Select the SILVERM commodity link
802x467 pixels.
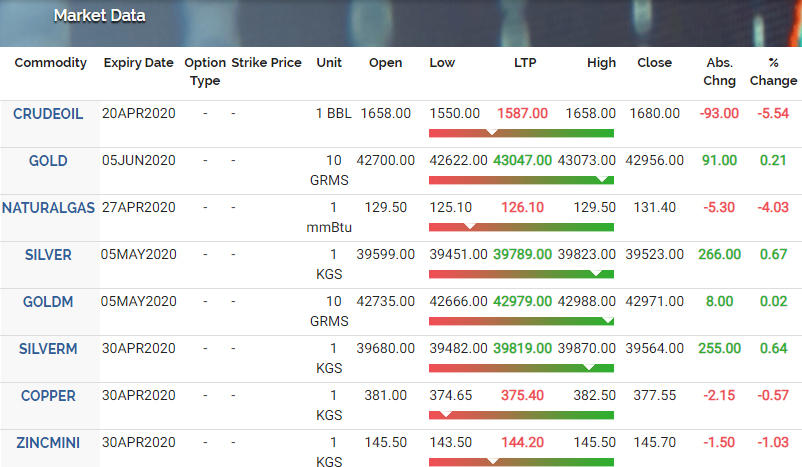[48, 349]
